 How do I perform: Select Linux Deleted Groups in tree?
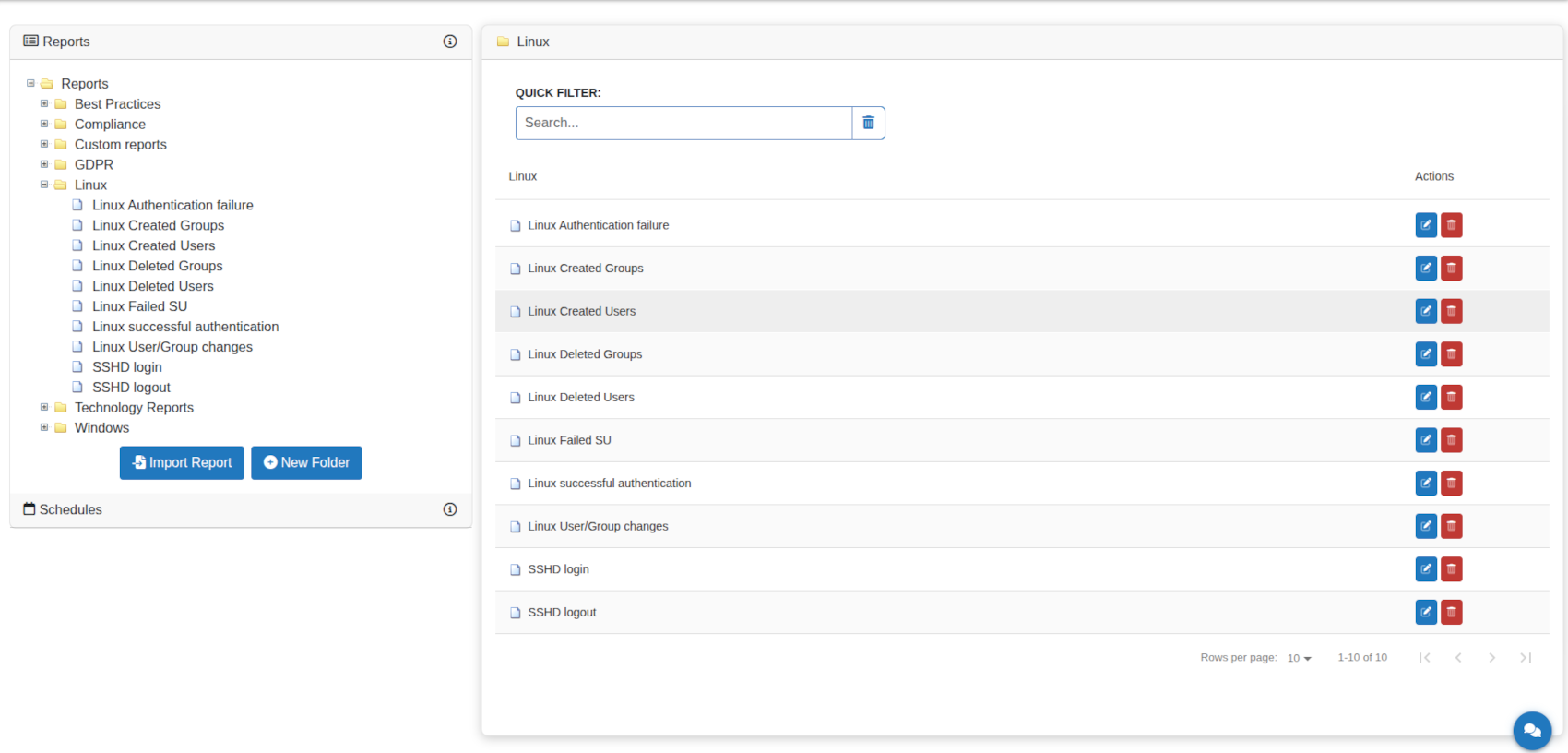pos(157,266)
